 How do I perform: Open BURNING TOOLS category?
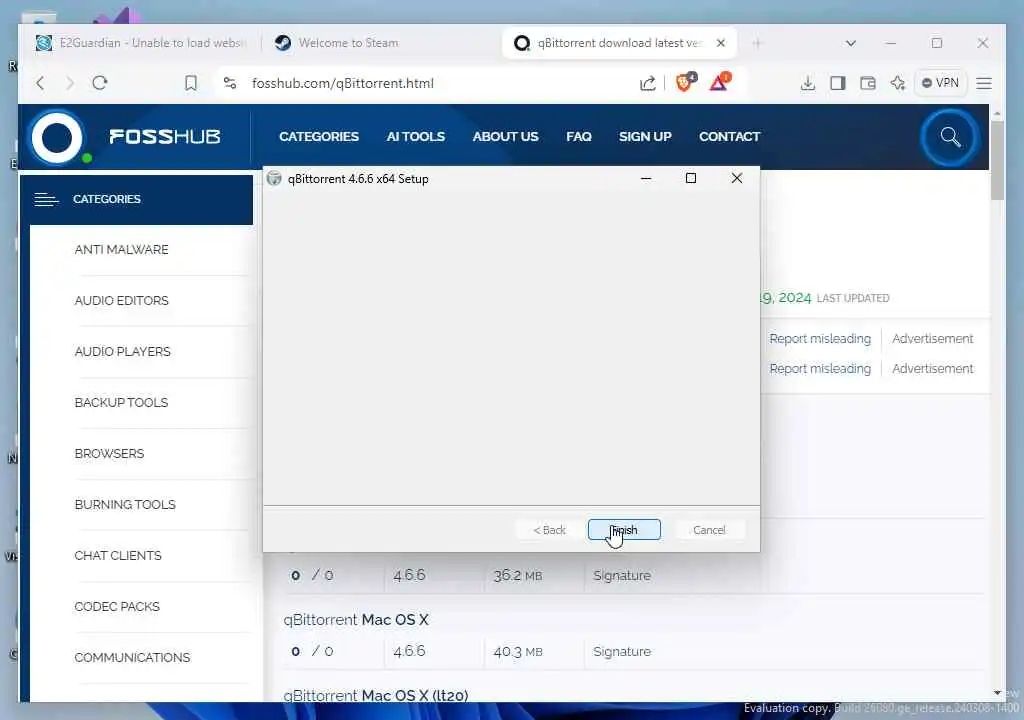coord(125,504)
